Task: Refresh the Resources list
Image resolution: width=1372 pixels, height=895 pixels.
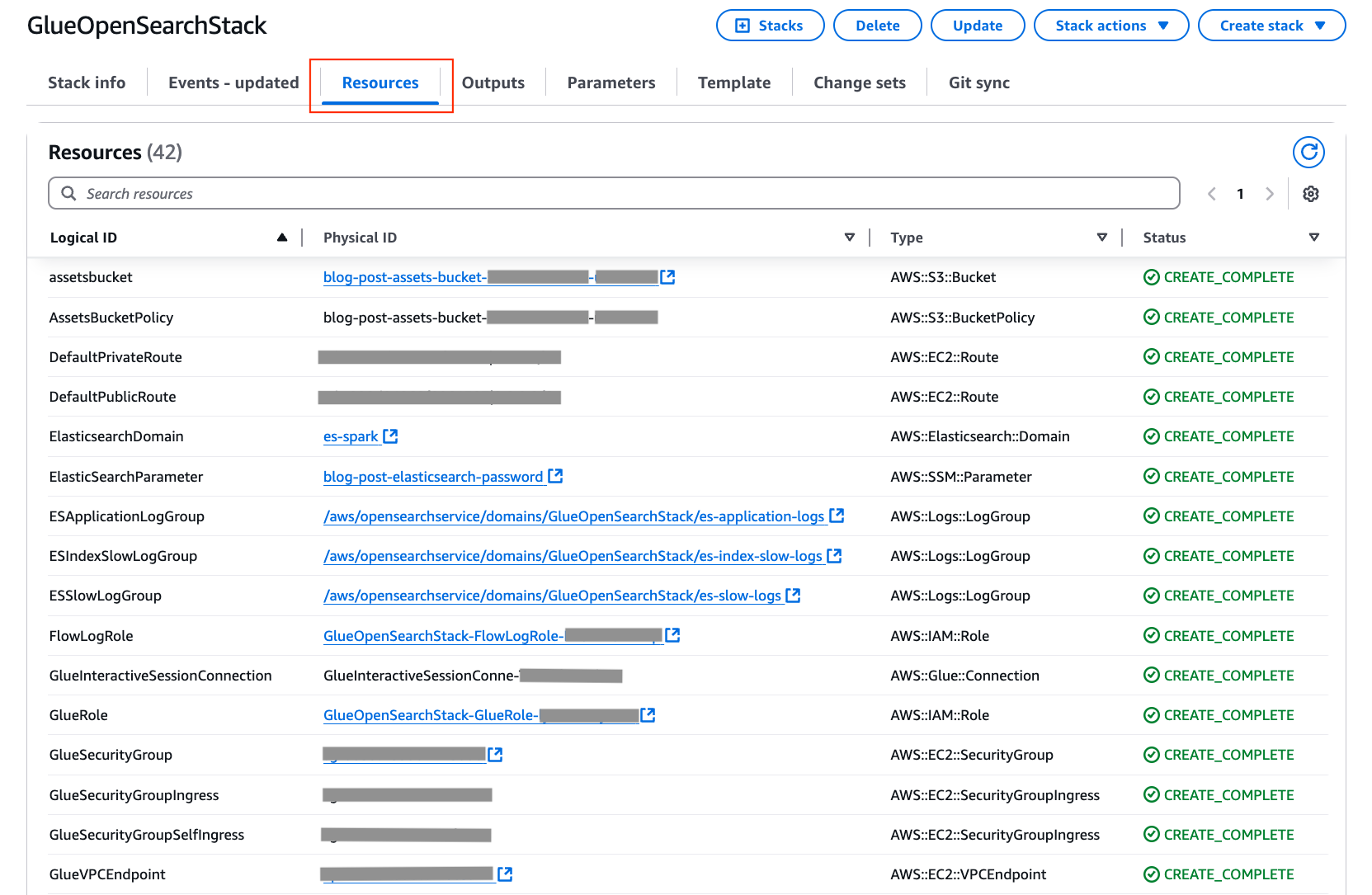Action: (1308, 152)
